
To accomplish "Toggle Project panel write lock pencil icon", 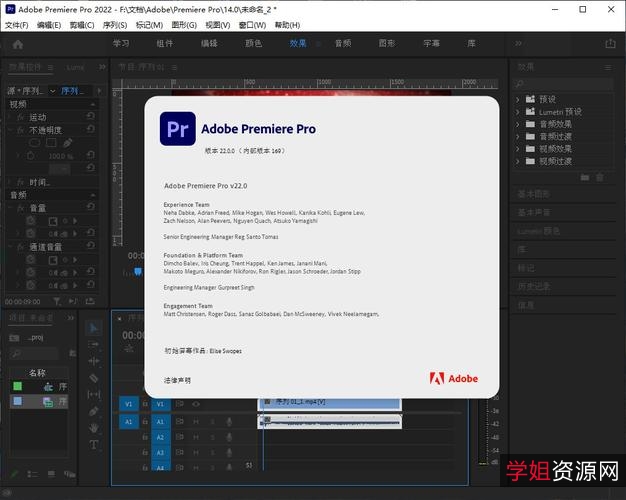I will (x=14, y=474).
